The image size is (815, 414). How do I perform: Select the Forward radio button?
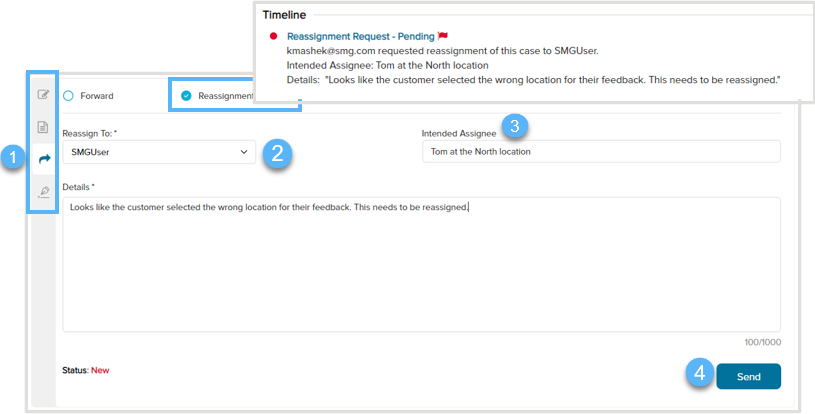(x=69, y=96)
